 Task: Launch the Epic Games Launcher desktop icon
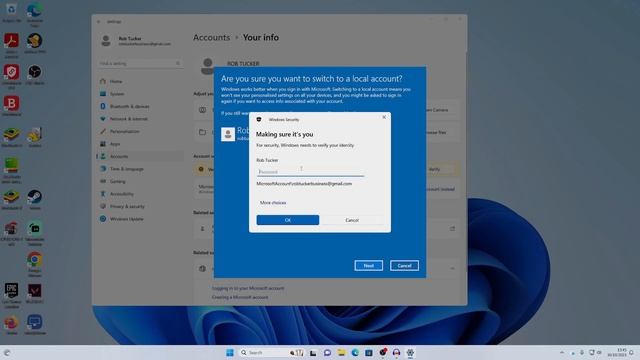click(x=11, y=295)
